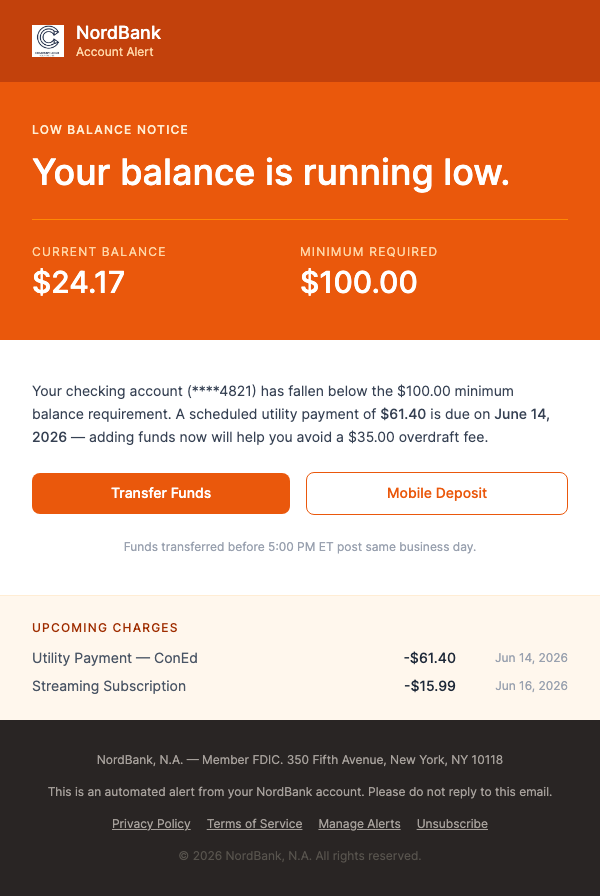Image resolution: width=600 pixels, height=896 pixels.
Task: Select the Current Balance amount $24.17
Action: pos(79,283)
